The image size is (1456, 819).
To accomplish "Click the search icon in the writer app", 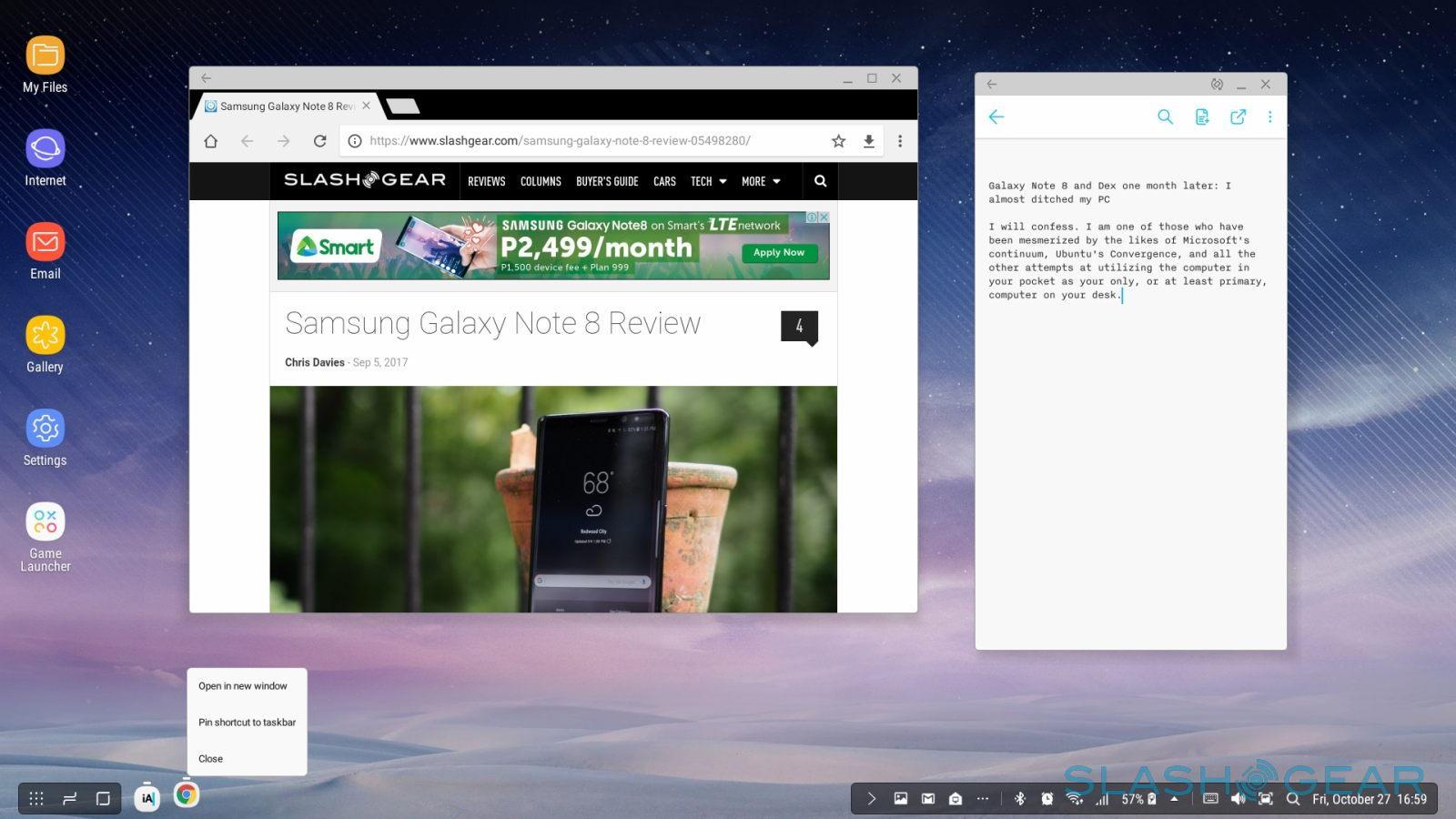I will pos(1165,116).
